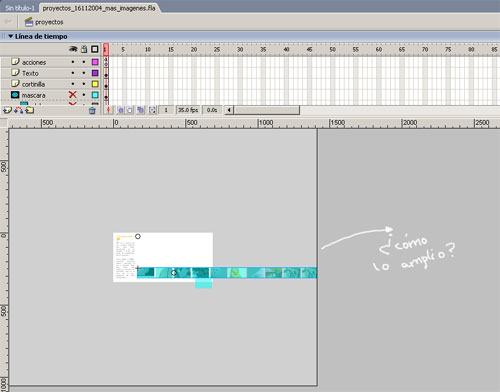
Task: Click the registration circle near the text block
Action: click(138, 236)
